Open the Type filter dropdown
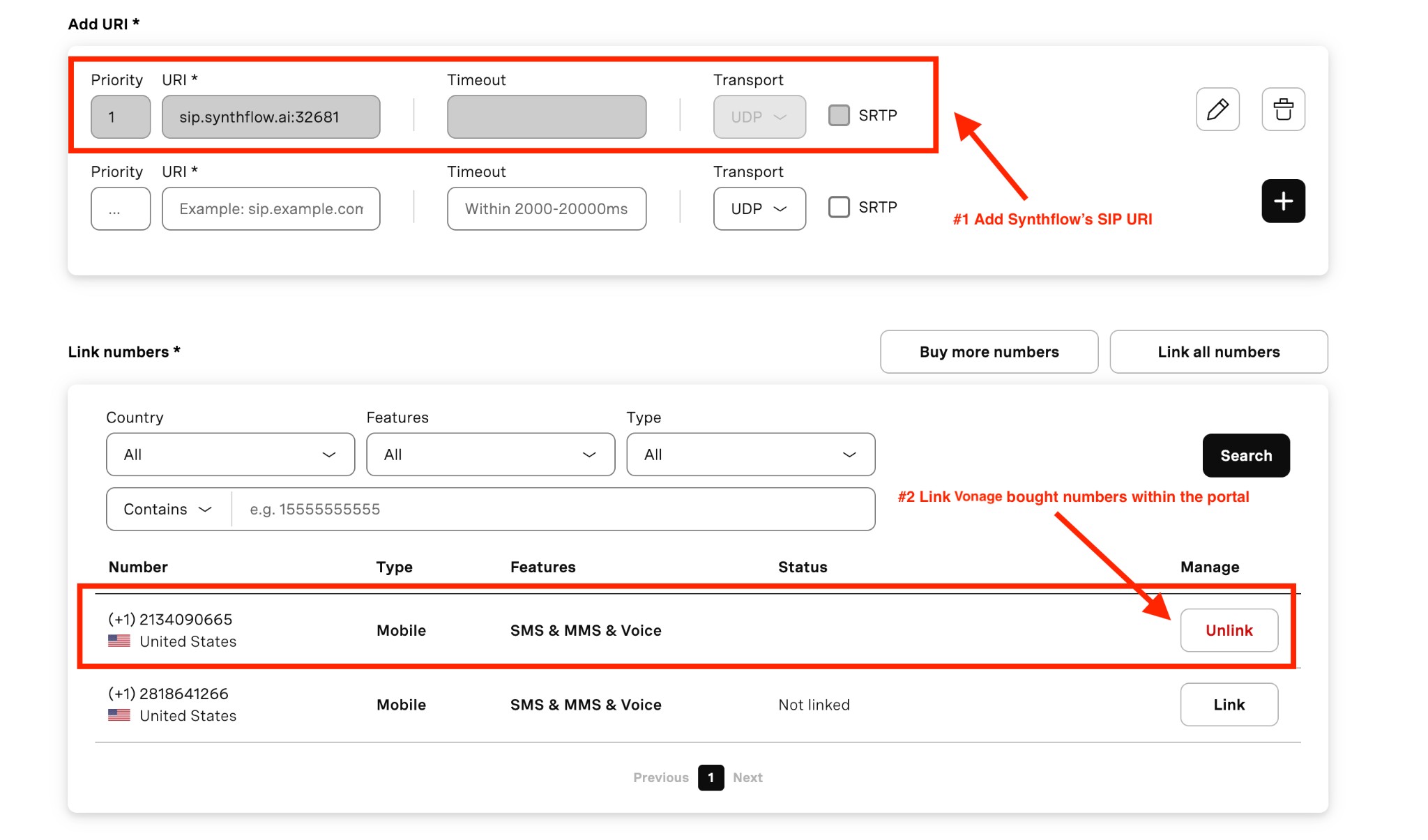1428x840 pixels. point(750,455)
